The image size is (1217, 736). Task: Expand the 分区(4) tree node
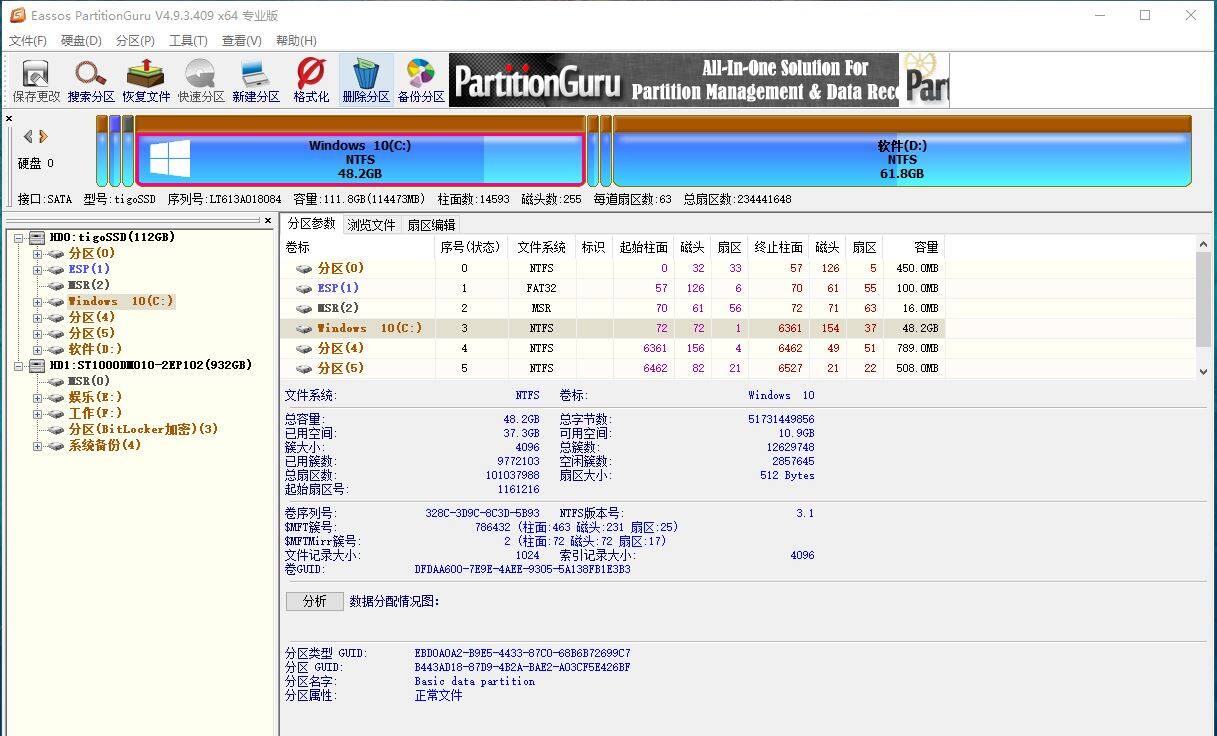[38, 317]
